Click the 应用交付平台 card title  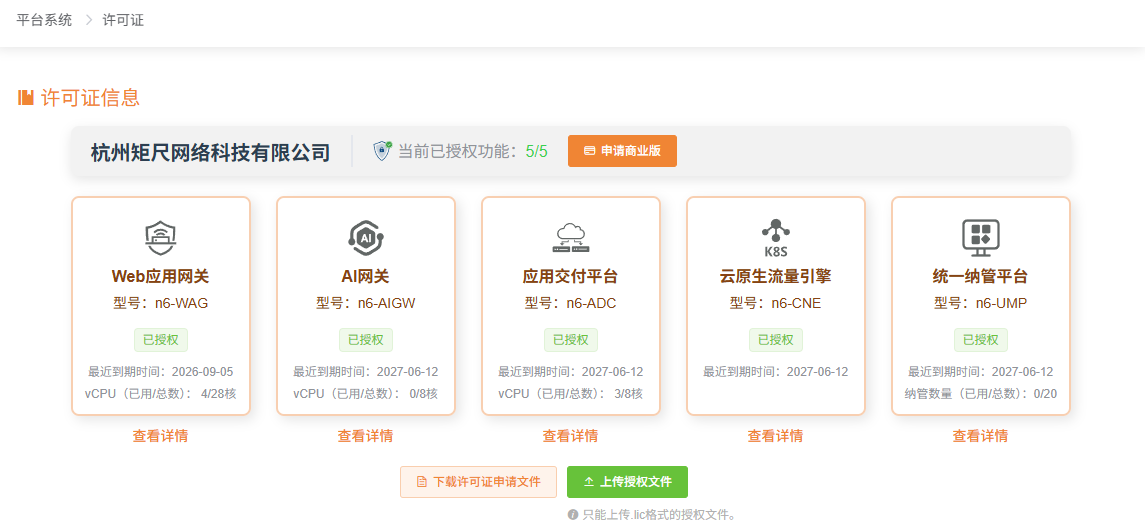click(571, 276)
